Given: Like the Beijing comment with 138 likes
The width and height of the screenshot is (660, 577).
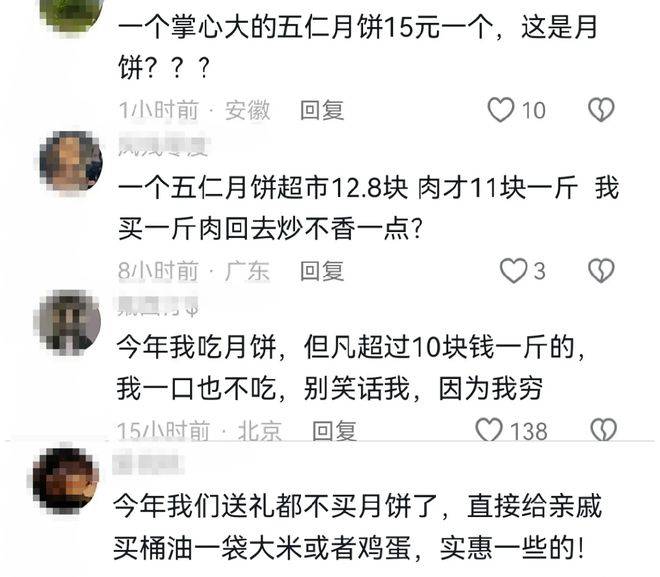Looking at the screenshot, I should point(489,430).
